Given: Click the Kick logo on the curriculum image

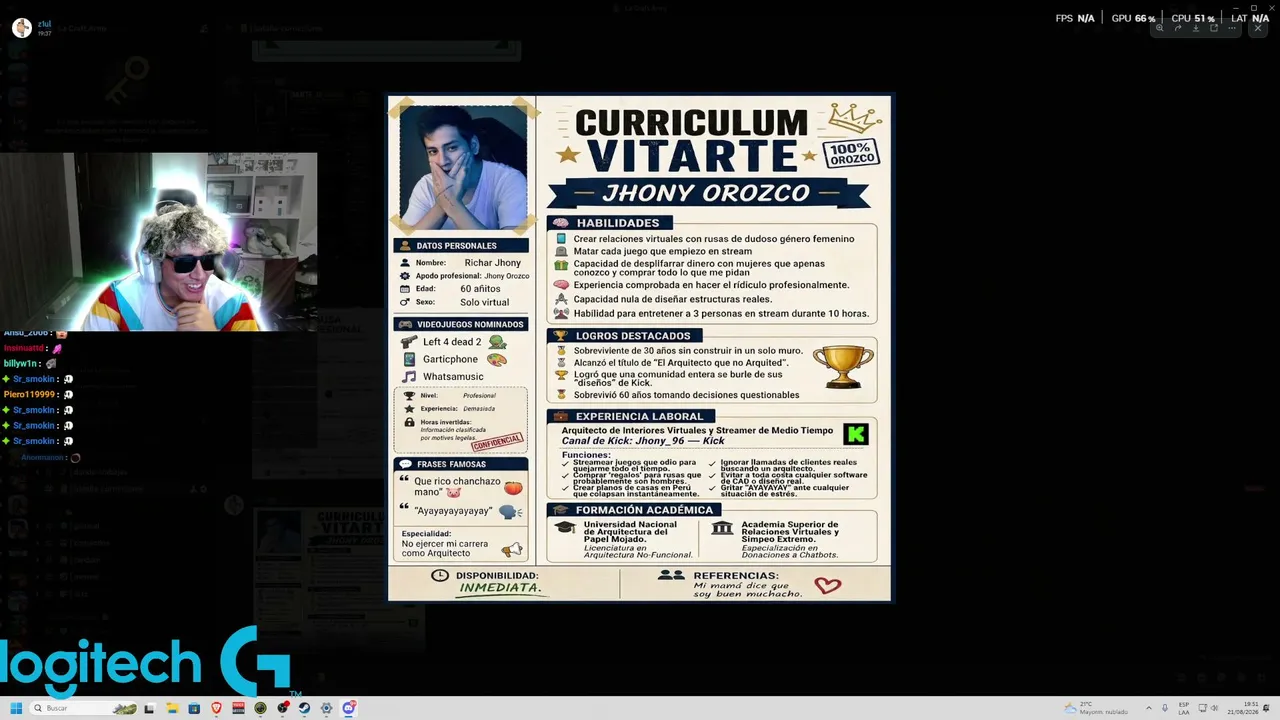Looking at the screenshot, I should [855, 434].
